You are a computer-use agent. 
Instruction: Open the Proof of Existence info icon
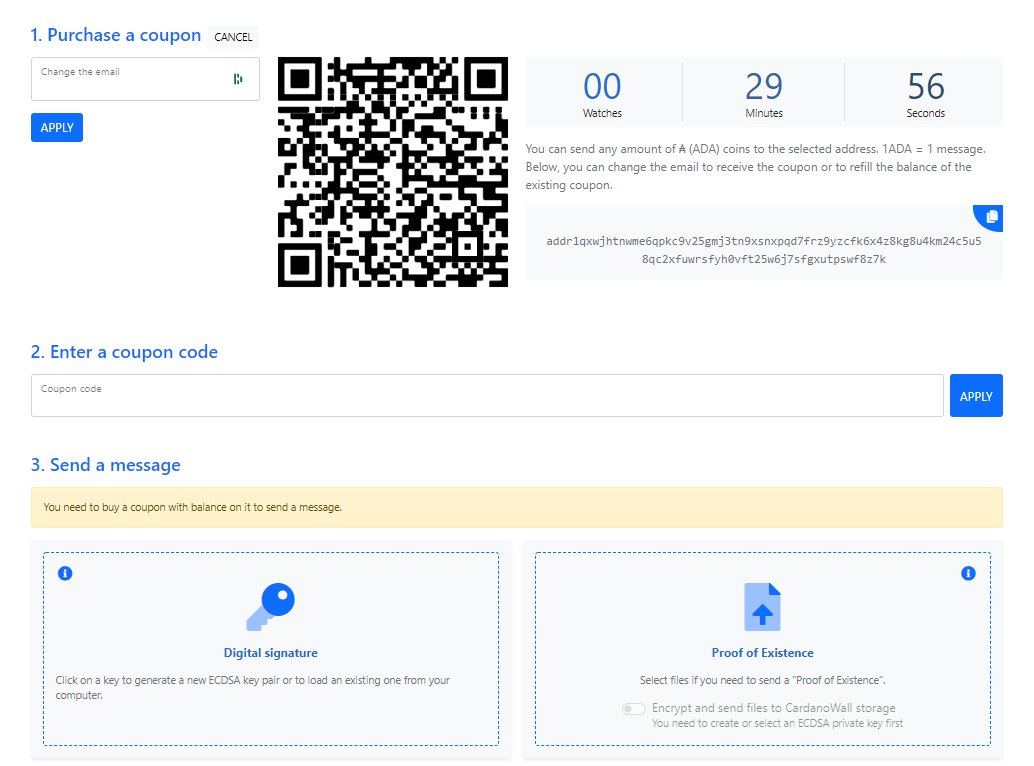pyautogui.click(x=968, y=574)
